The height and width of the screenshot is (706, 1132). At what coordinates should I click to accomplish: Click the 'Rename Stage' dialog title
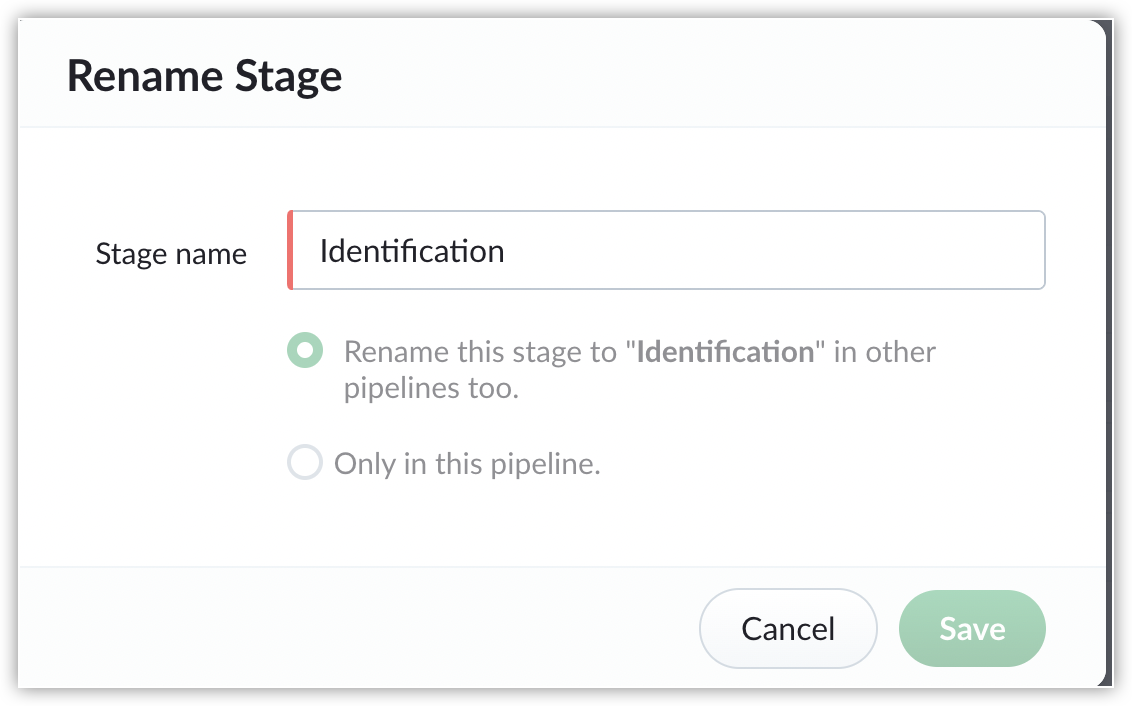pos(204,76)
